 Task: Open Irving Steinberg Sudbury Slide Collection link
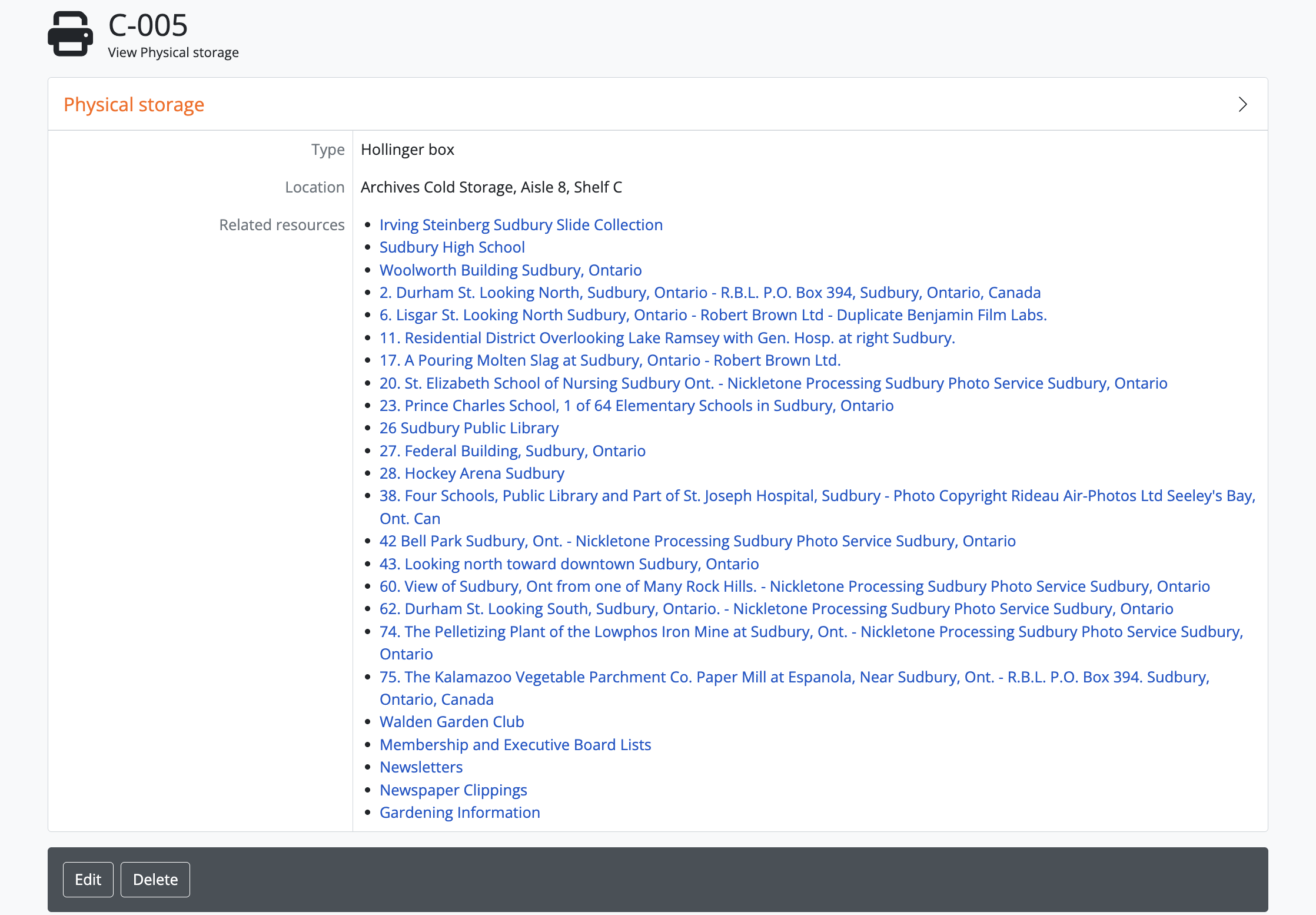click(x=520, y=225)
